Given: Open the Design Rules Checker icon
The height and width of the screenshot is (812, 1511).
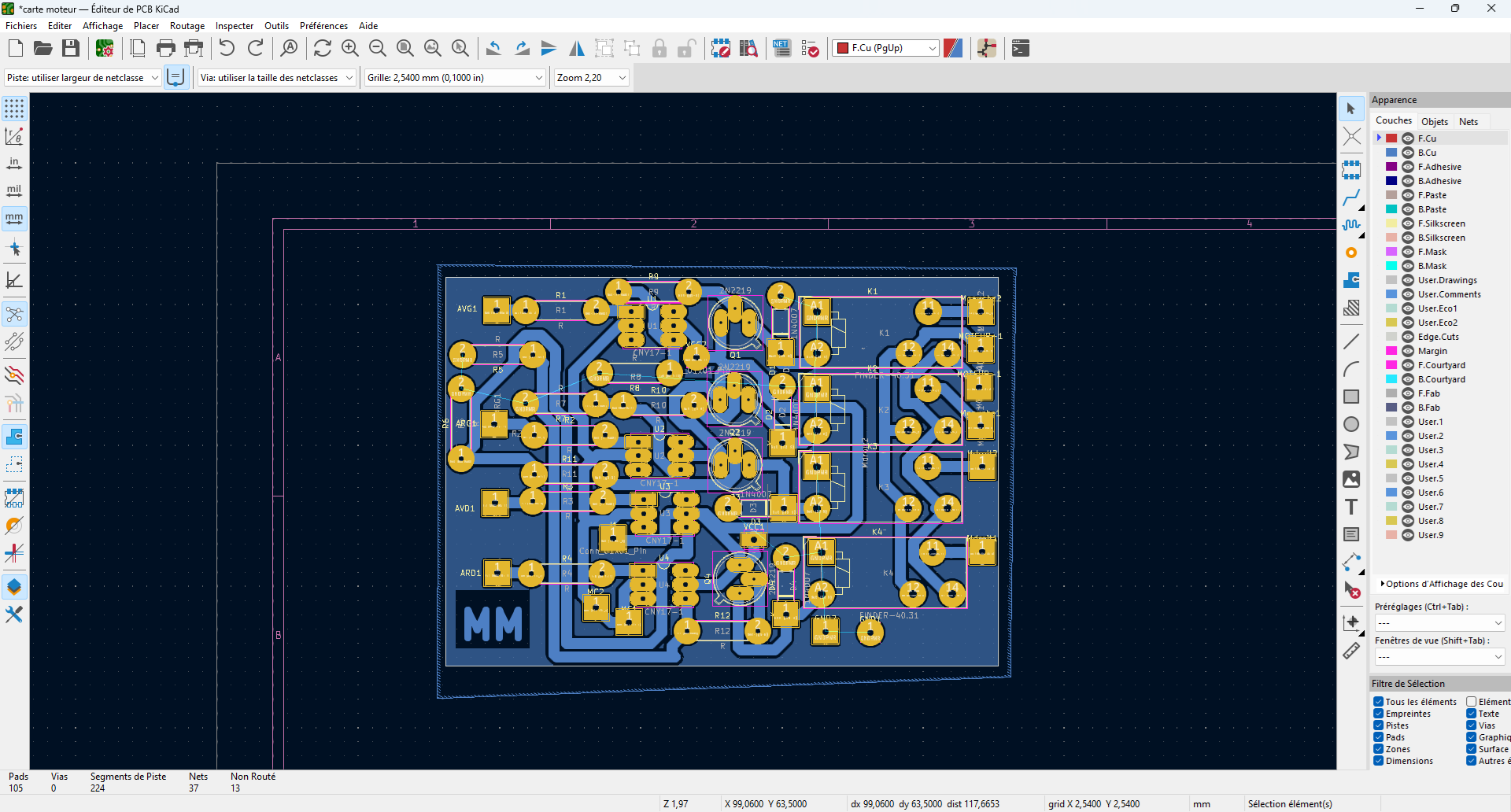Looking at the screenshot, I should pyautogui.click(x=810, y=49).
